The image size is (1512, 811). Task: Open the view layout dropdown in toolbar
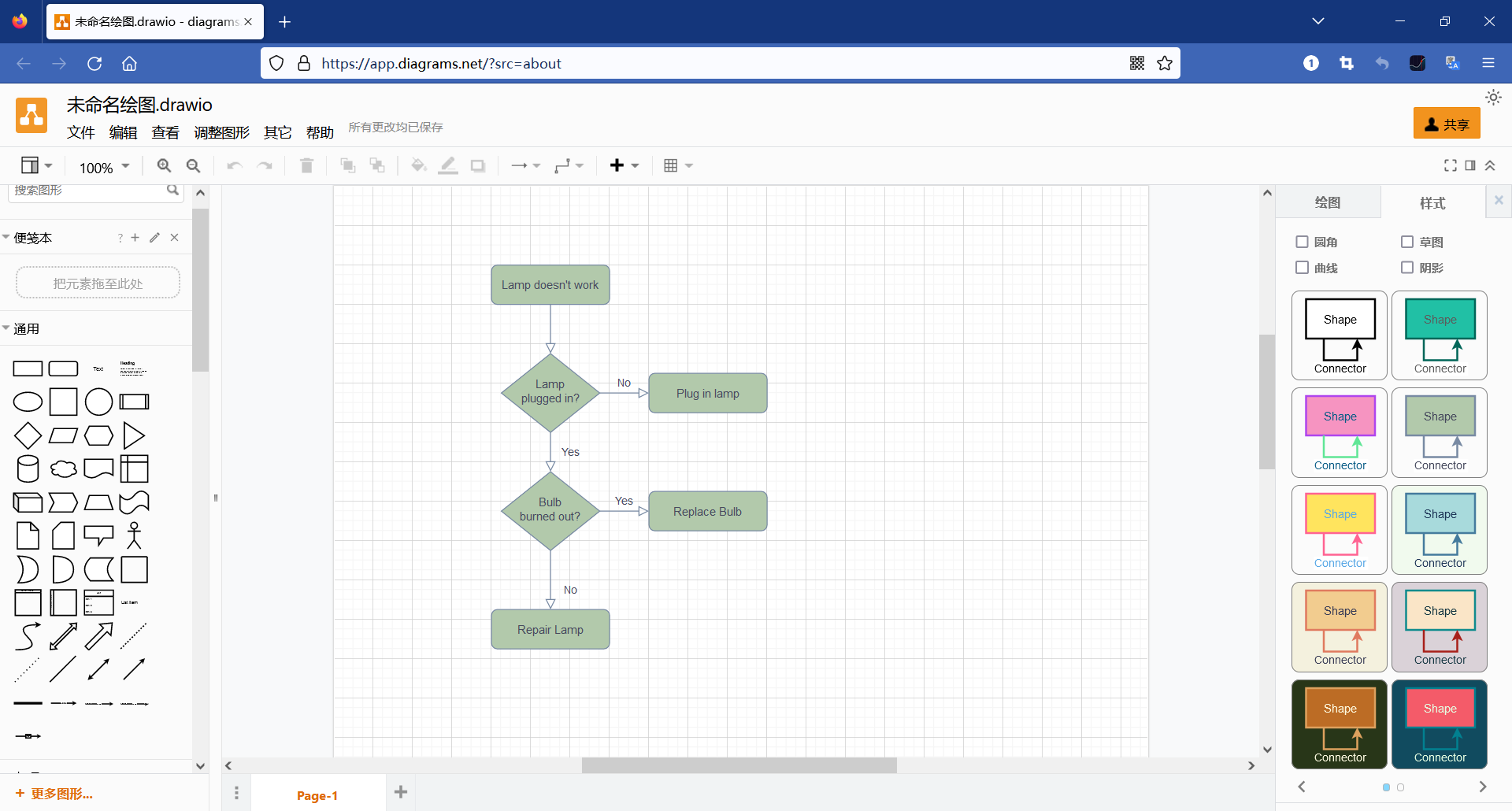coord(36,165)
